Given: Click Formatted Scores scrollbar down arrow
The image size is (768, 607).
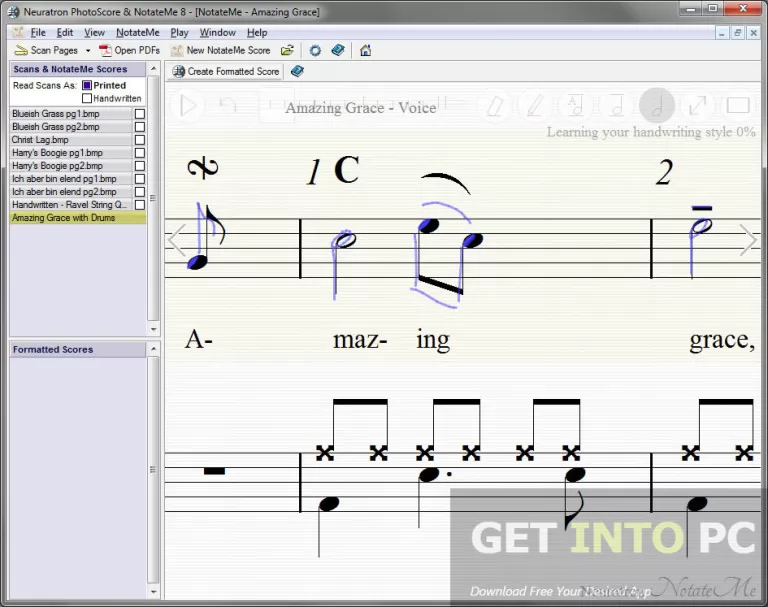Looking at the screenshot, I should pyautogui.click(x=153, y=592).
